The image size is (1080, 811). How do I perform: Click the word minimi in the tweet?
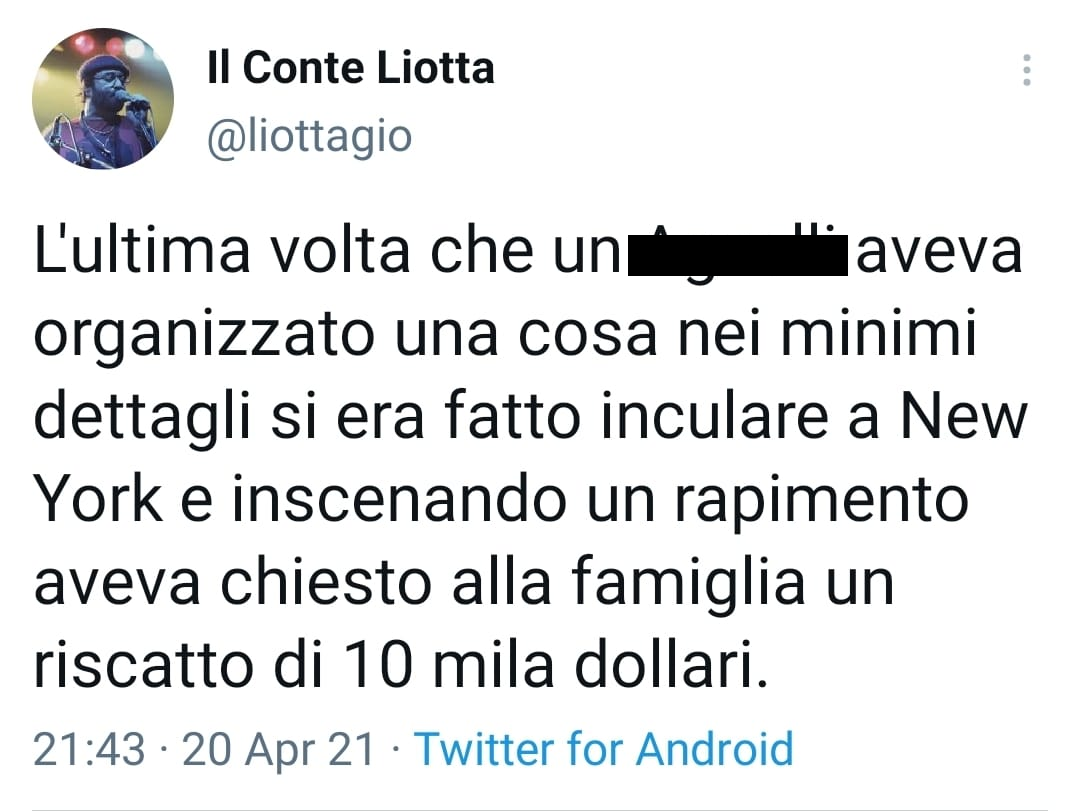[x=879, y=333]
